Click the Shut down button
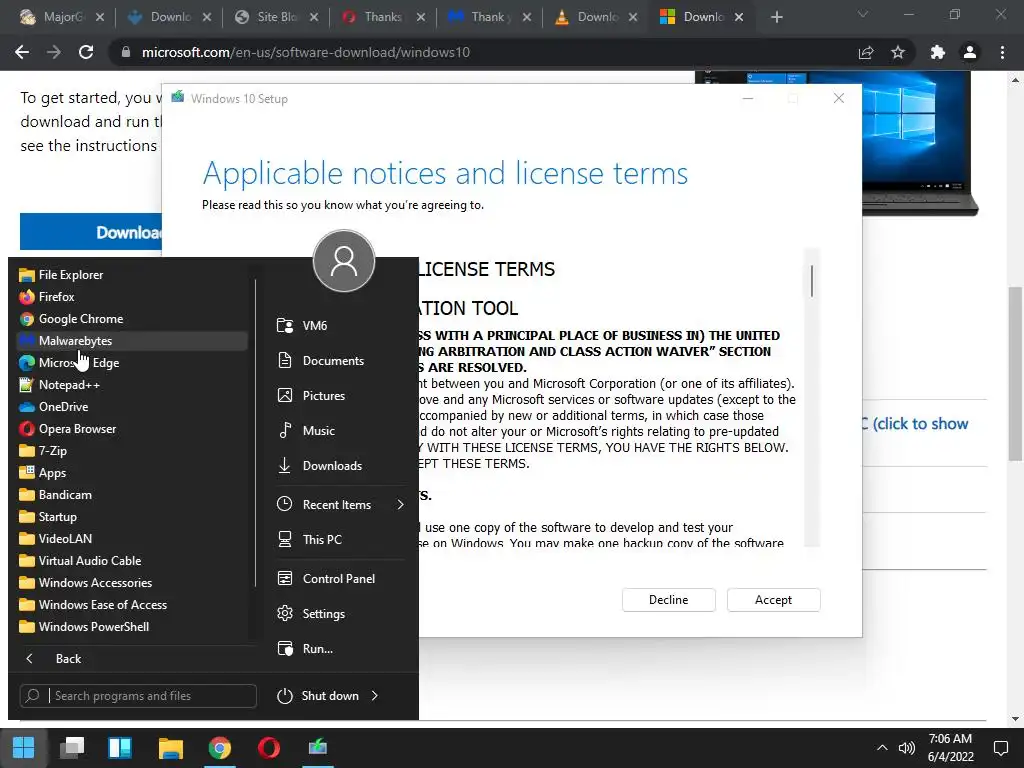 pos(318,696)
